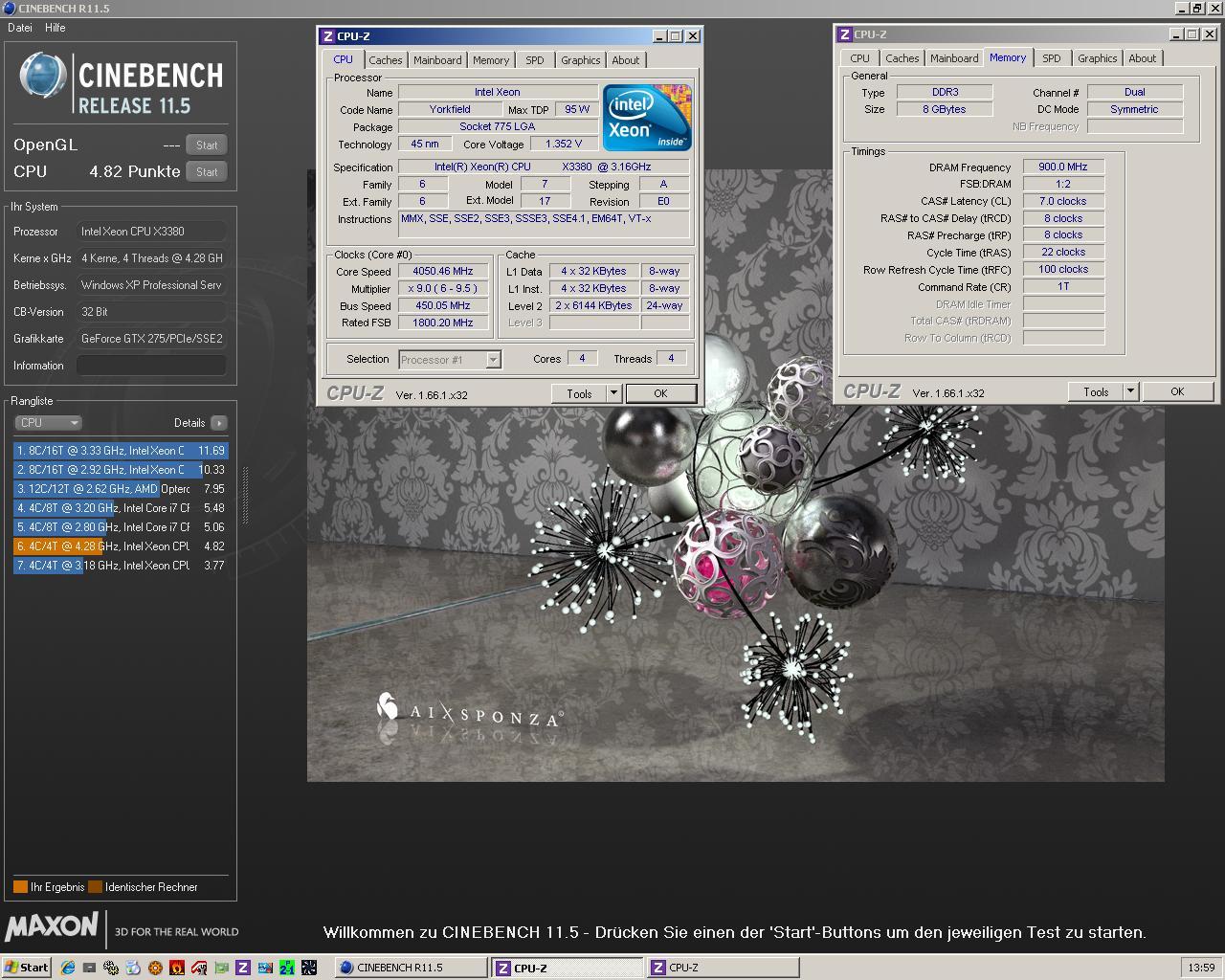Click the green circuit board quick launch icon
Screen dimensions: 1225x980
pos(221,968)
